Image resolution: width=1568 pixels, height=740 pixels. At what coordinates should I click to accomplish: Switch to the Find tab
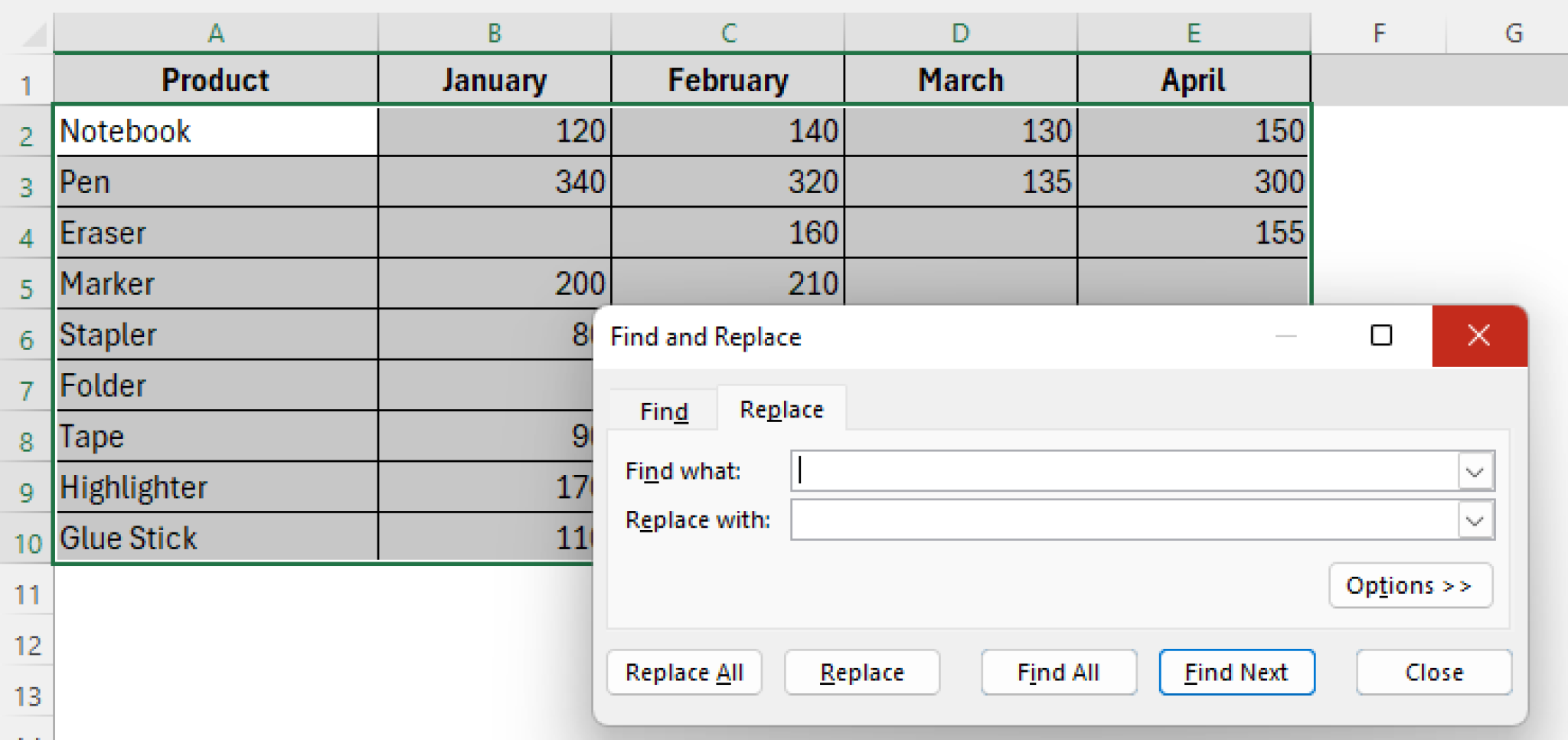[x=663, y=410]
